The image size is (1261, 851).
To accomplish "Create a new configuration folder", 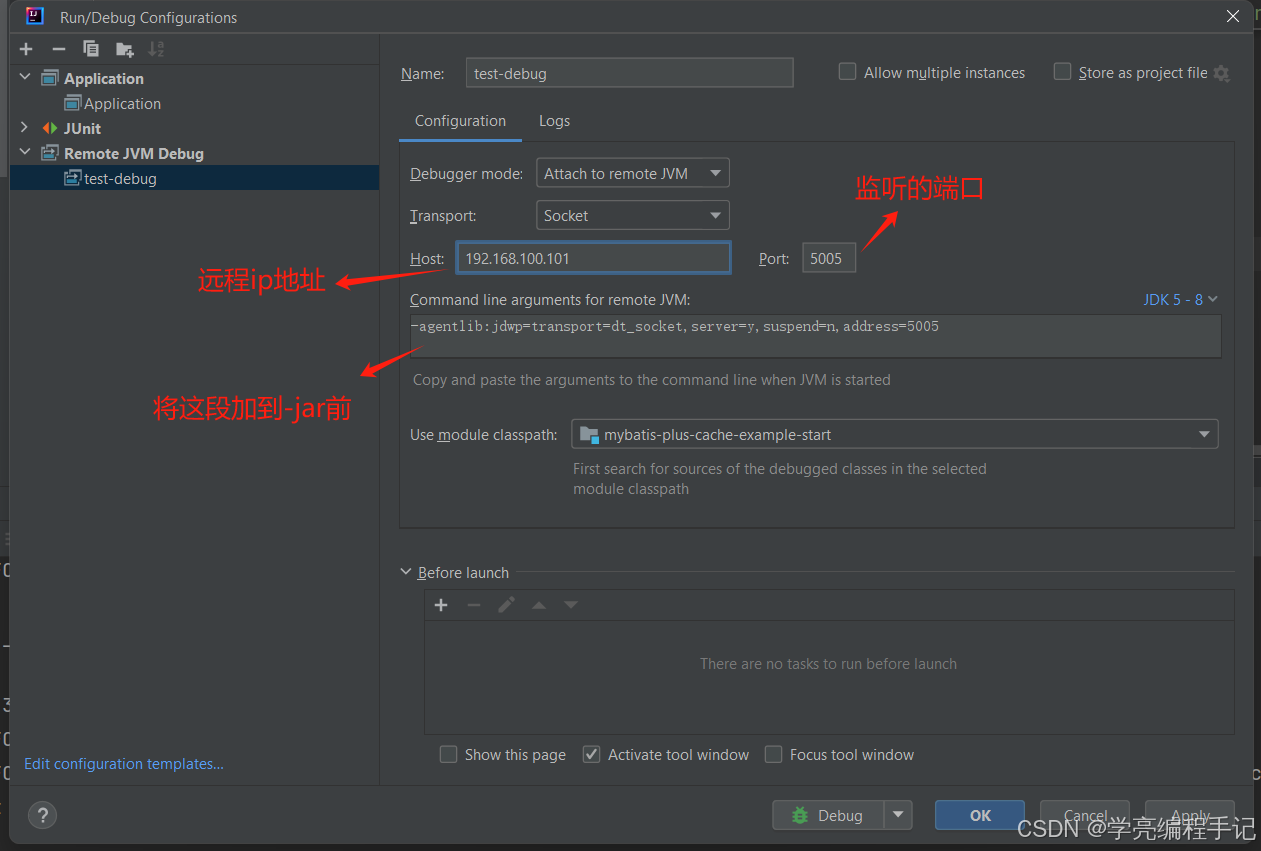I will pyautogui.click(x=124, y=48).
